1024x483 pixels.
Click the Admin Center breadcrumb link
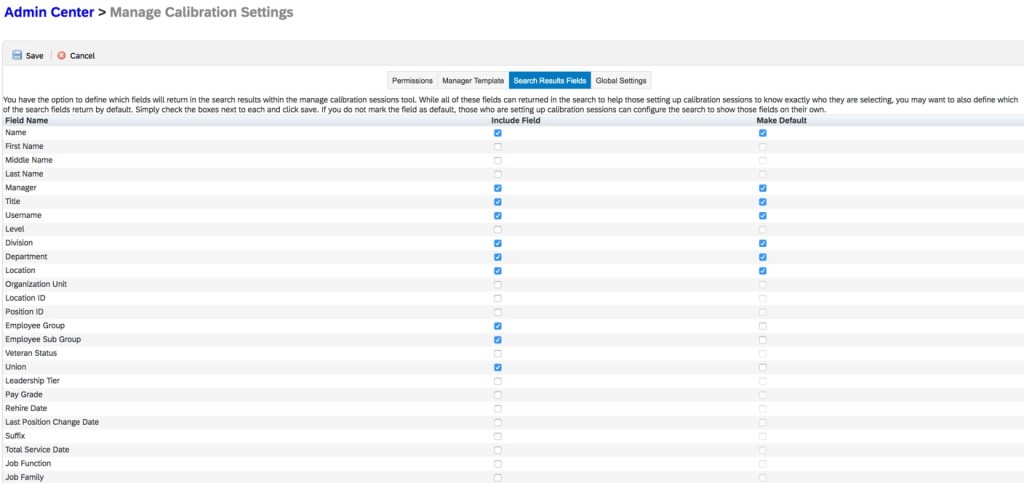49,13
